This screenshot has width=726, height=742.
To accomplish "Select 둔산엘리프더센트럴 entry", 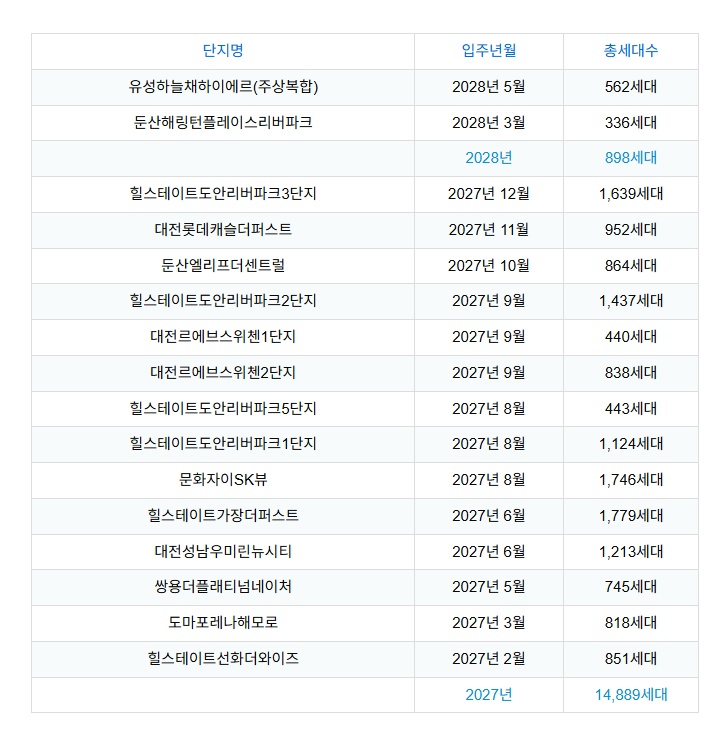I will pos(222,266).
